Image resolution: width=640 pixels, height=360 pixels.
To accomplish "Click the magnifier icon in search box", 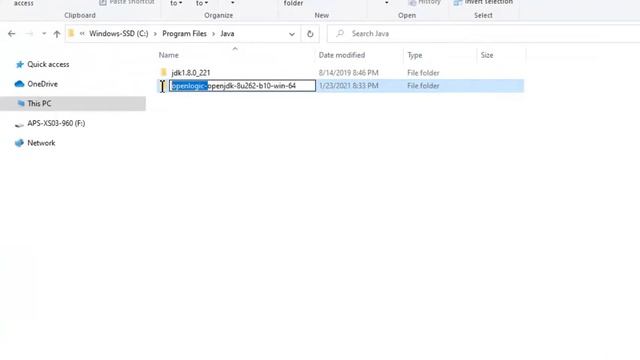I will coord(340,33).
